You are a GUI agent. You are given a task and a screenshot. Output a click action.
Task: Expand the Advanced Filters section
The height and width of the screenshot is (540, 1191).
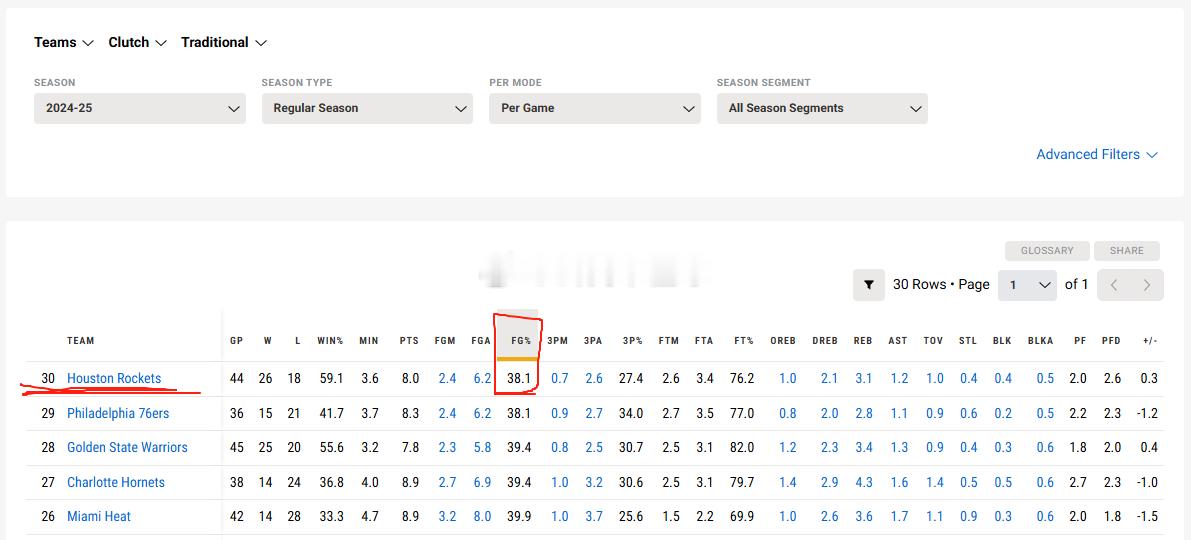1097,154
